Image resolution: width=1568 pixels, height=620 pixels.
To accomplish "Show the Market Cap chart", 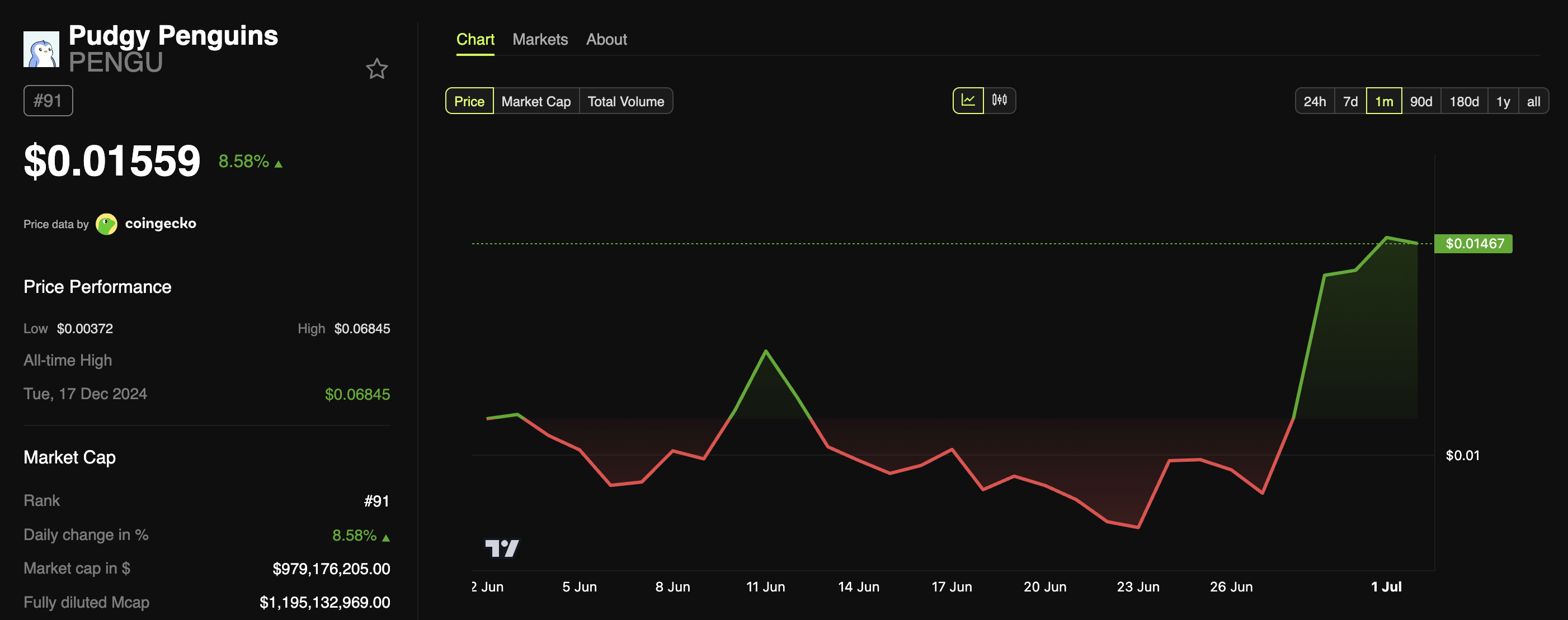I will (x=536, y=101).
